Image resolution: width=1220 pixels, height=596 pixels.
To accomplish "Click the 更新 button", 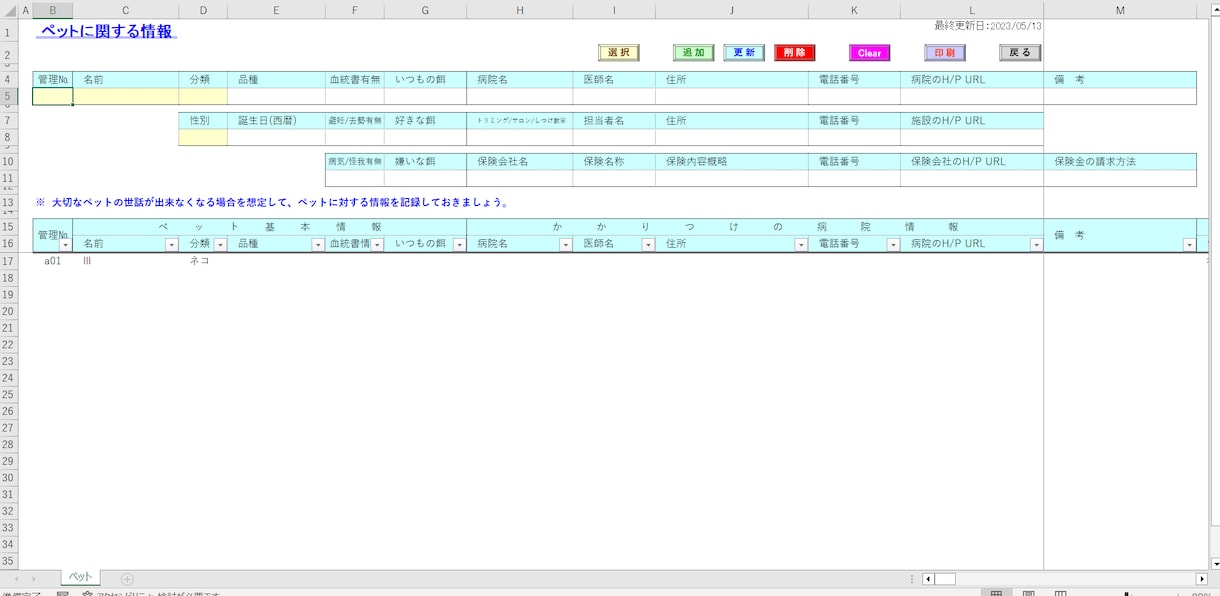I will point(744,53).
